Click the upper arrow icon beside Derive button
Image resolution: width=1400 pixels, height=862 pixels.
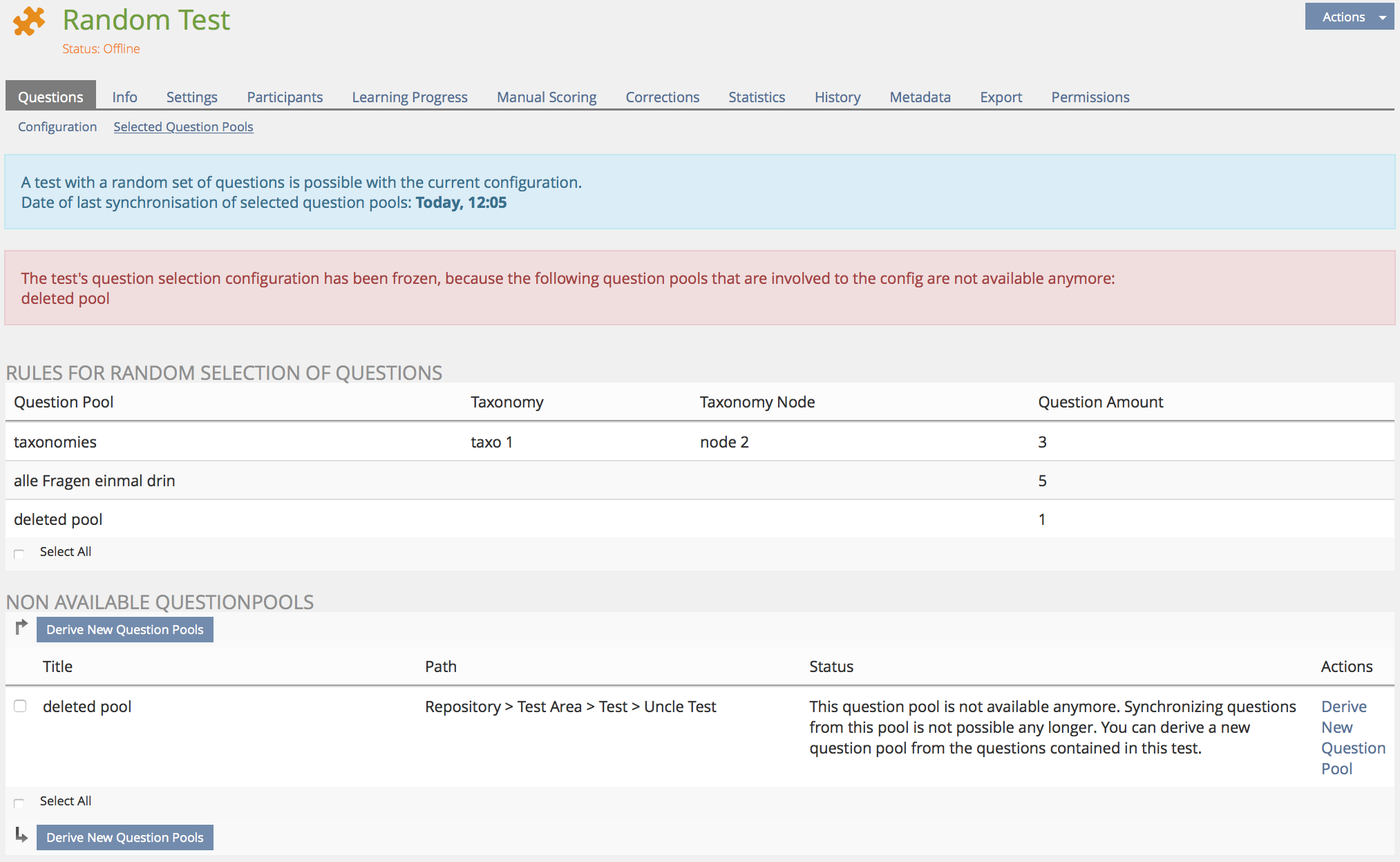21,627
